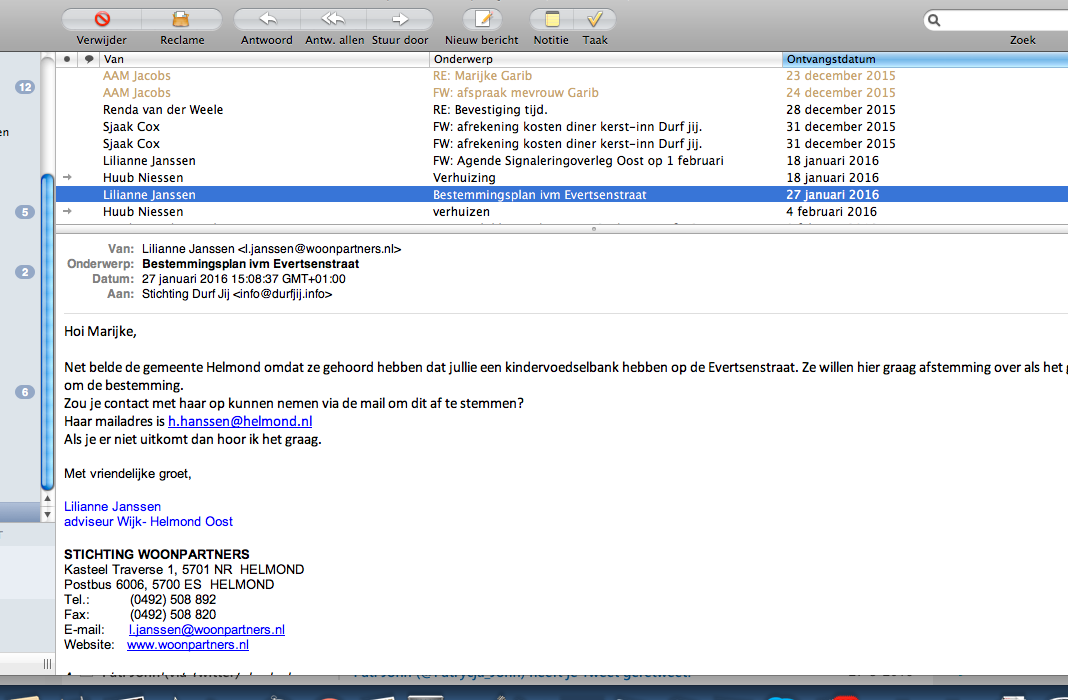Viewport: 1068px width, 700px height.
Task: Select the FW: Agende Signaleringoverleg Oost email
Action: (562, 161)
